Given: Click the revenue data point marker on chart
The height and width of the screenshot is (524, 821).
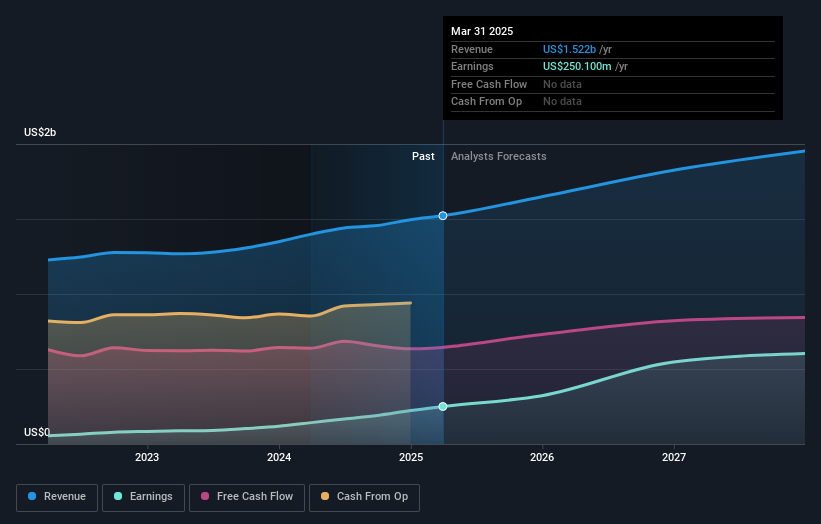Looking at the screenshot, I should coord(443,216).
